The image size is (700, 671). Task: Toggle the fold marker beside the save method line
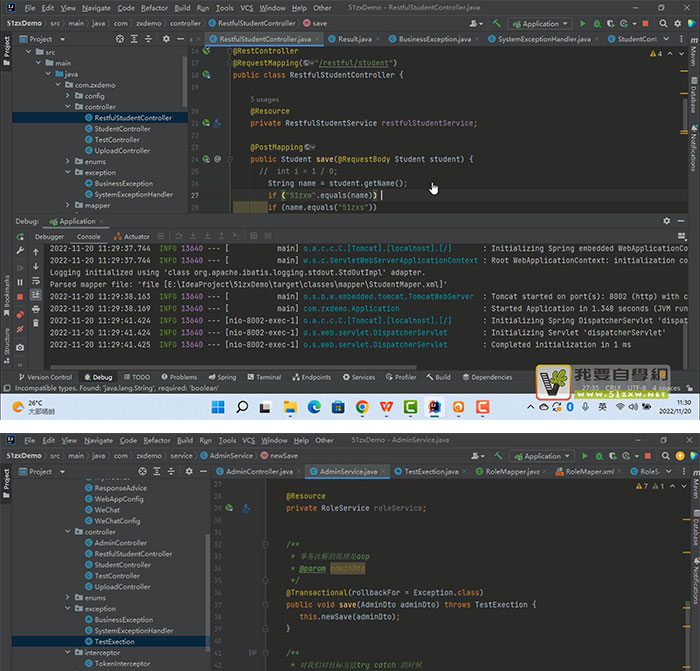point(230,159)
